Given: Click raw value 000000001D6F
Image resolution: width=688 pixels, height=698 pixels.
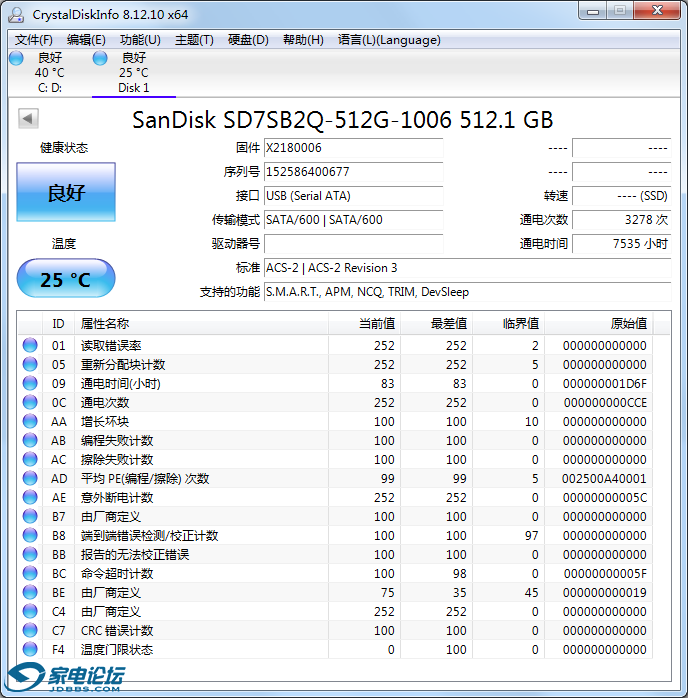Looking at the screenshot, I should (604, 384).
